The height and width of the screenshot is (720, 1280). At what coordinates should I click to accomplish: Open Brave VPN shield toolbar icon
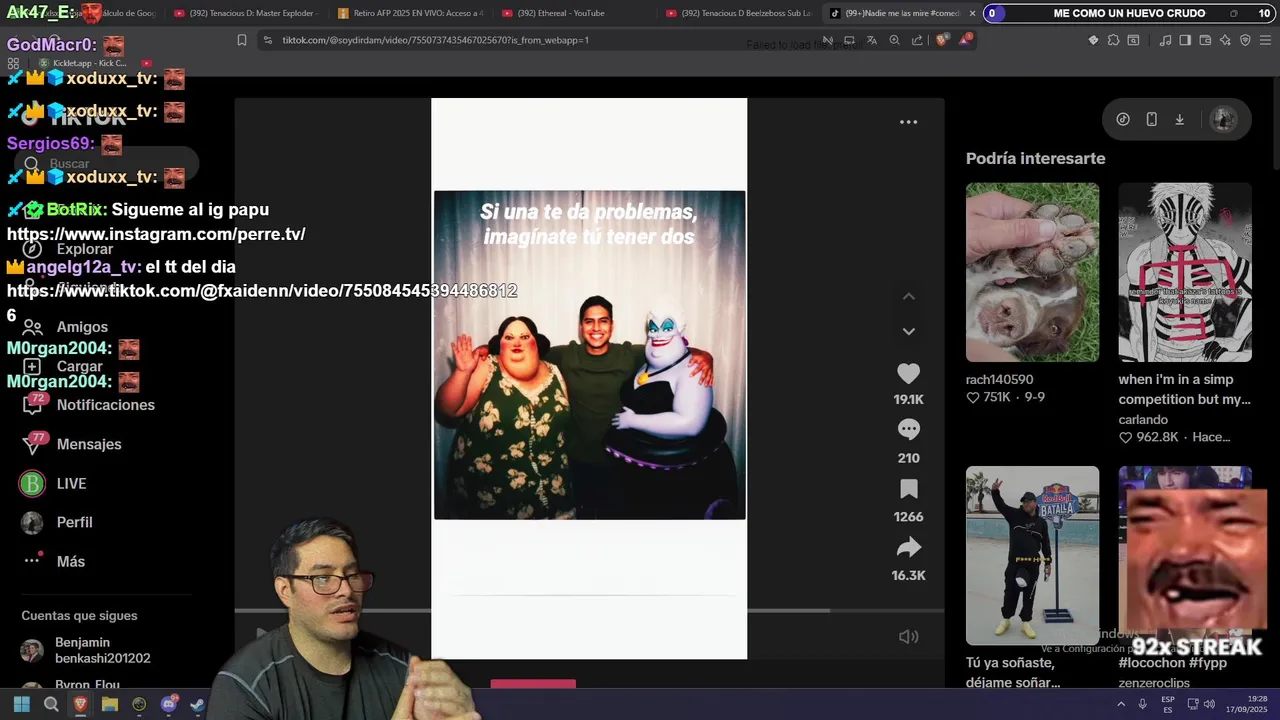[1245, 40]
